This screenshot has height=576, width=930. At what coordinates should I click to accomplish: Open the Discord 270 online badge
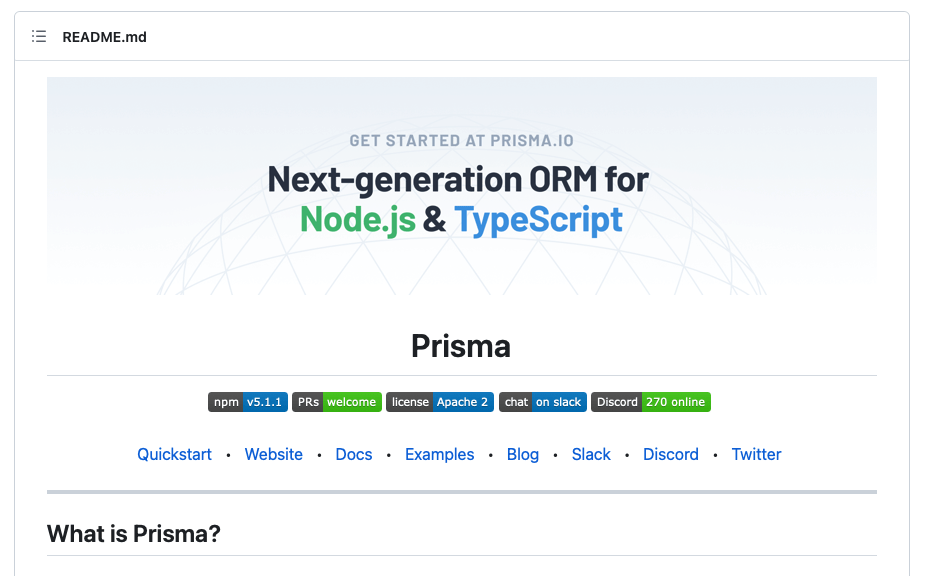tap(651, 402)
